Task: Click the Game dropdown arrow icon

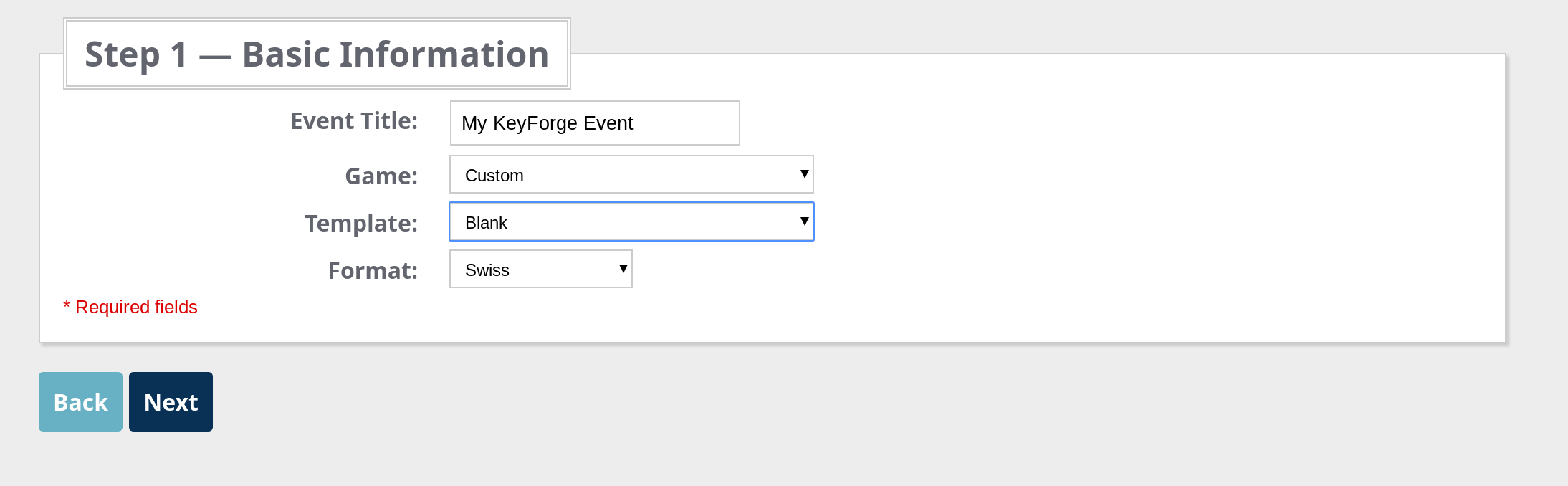Action: coord(804,174)
